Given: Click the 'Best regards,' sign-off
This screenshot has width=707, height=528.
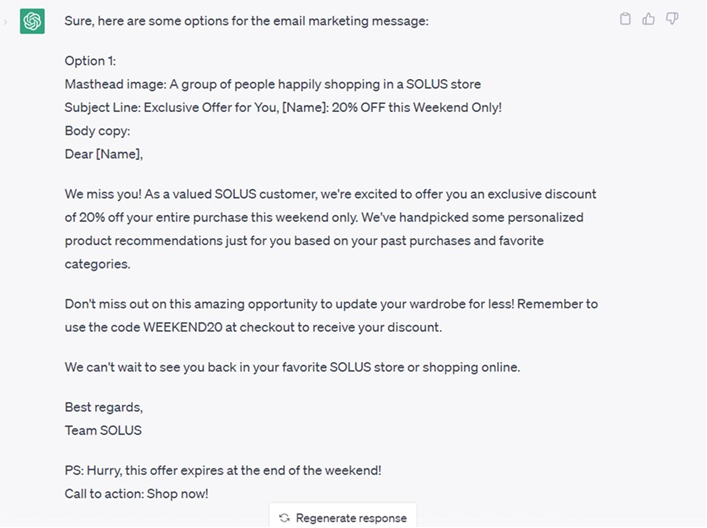Looking at the screenshot, I should point(104,408).
